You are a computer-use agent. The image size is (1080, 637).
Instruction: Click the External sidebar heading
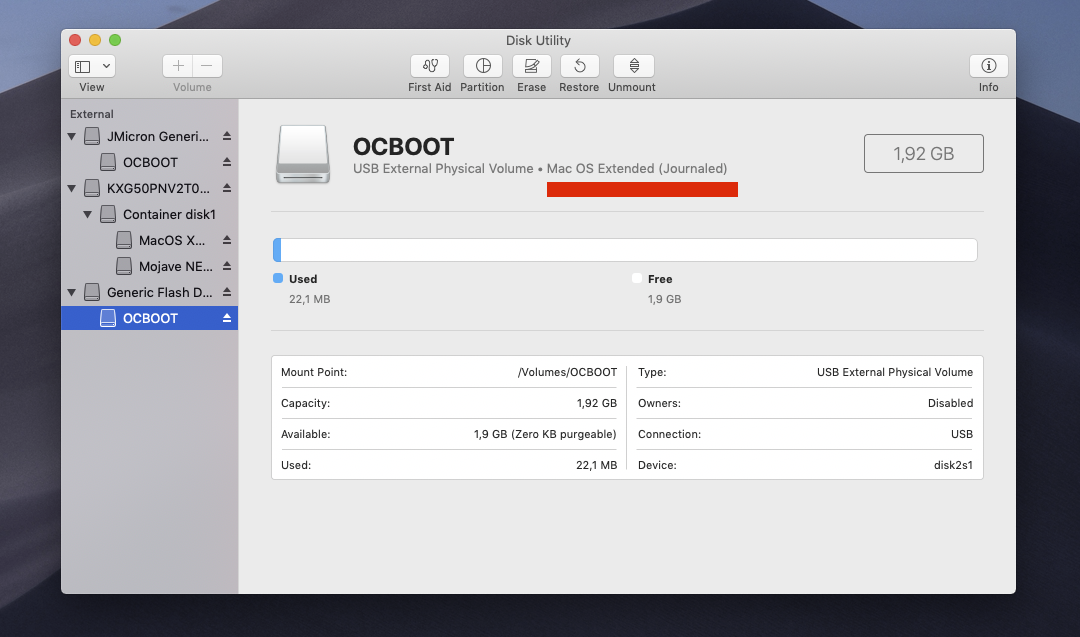point(92,114)
